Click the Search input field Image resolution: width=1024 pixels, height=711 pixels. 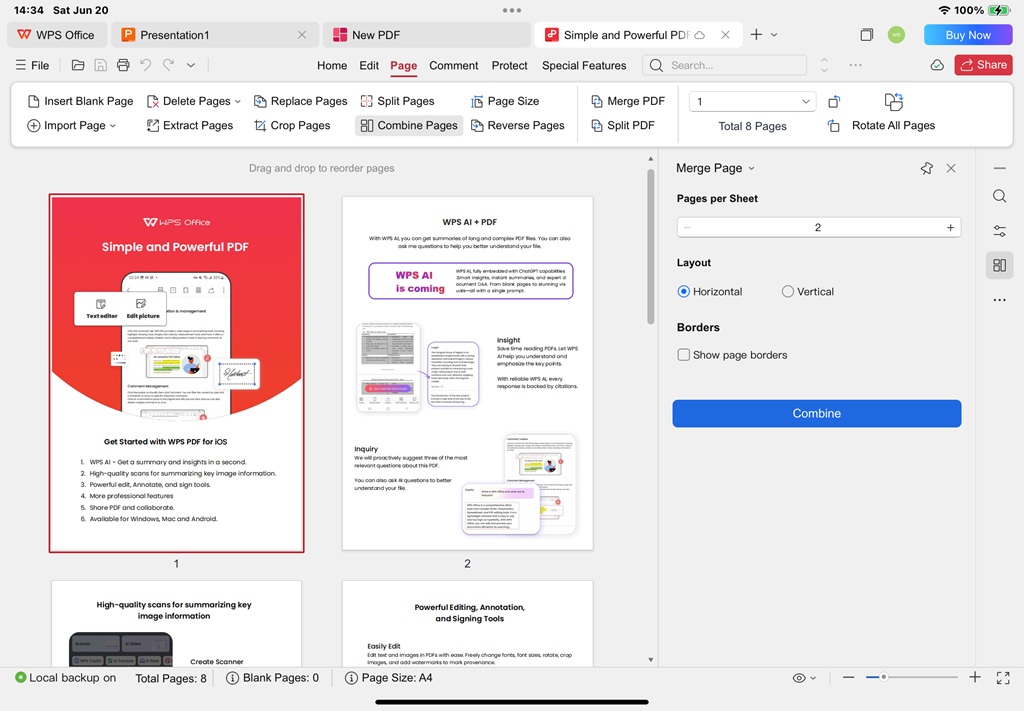tap(725, 65)
